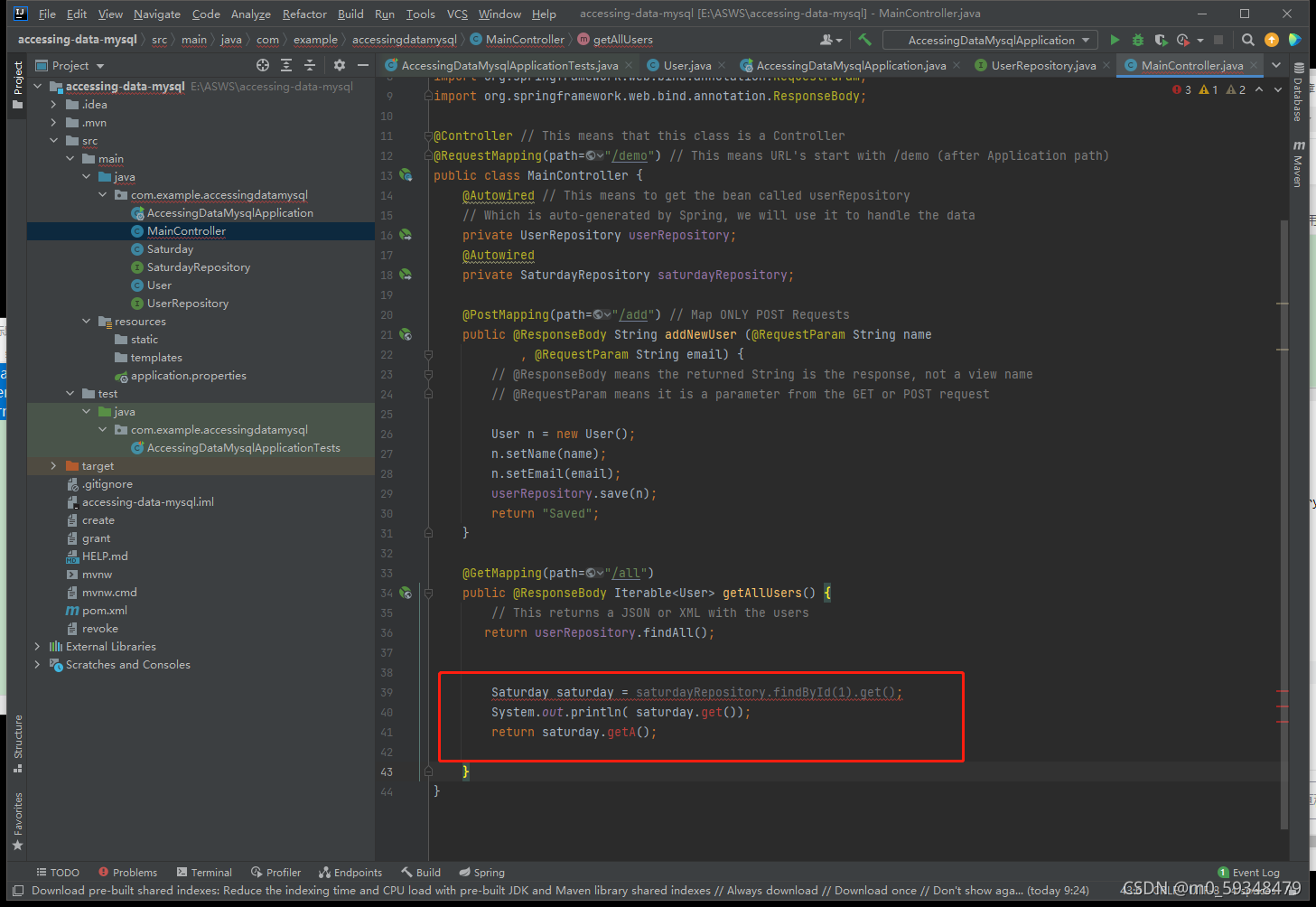Viewport: 1316px width, 907px height.
Task: Hide the Project tool window
Action: (x=364, y=65)
